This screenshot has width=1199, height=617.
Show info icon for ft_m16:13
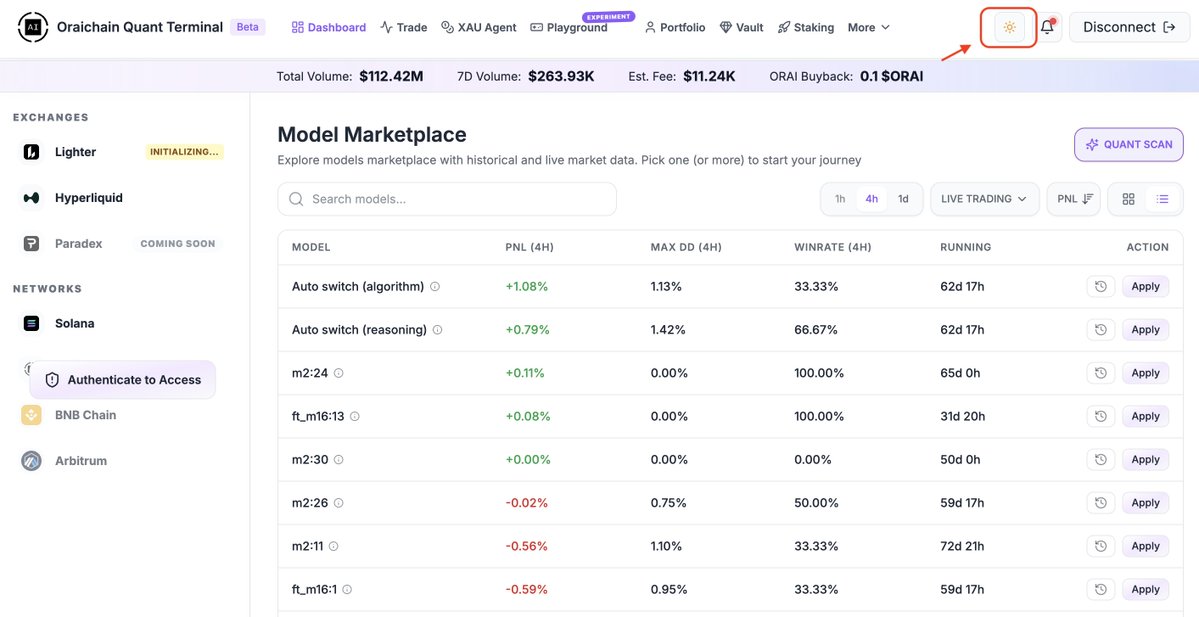355,417
